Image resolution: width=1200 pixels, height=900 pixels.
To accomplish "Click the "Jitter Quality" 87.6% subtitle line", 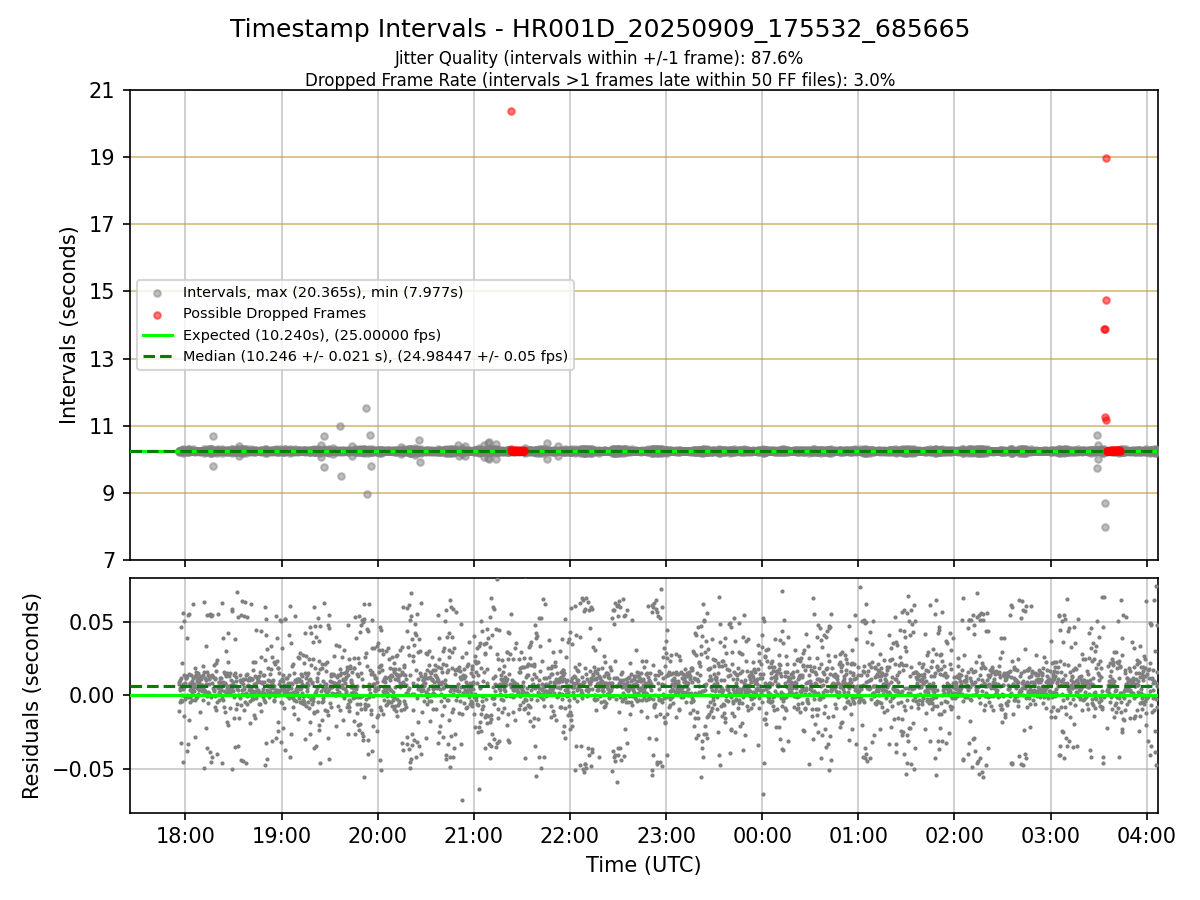I will [600, 59].
